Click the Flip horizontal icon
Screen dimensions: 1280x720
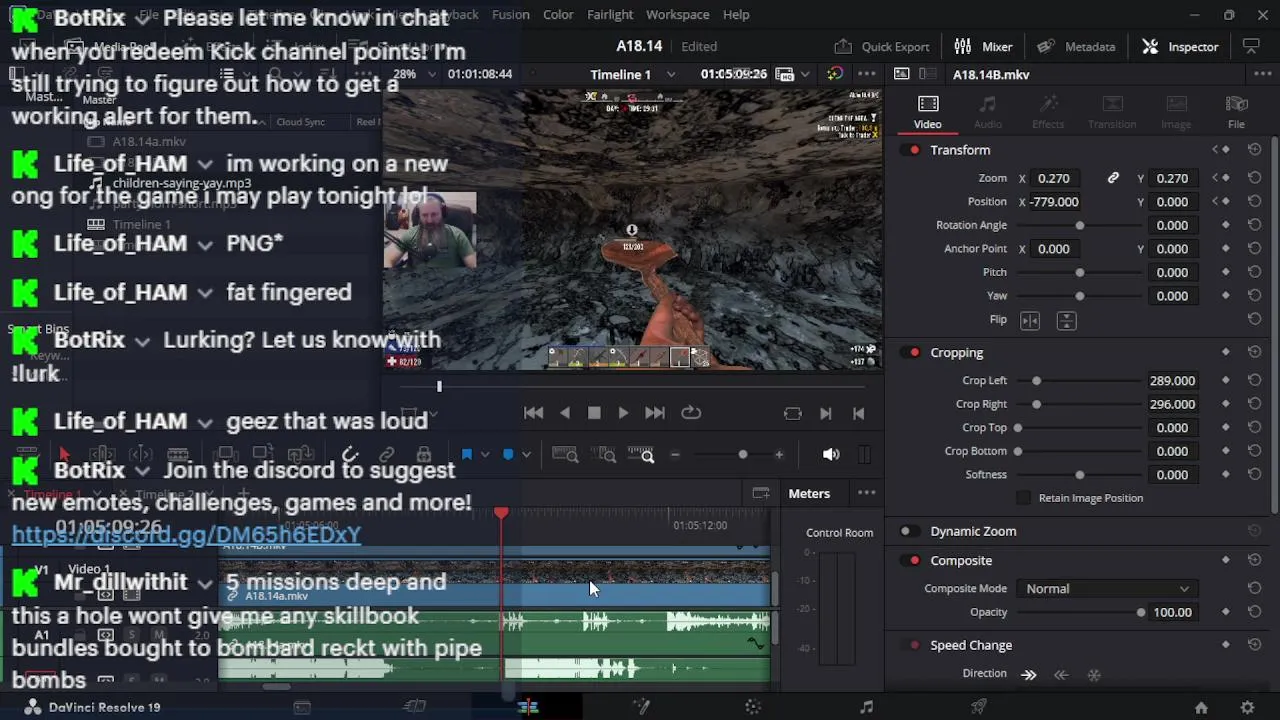coord(1030,321)
